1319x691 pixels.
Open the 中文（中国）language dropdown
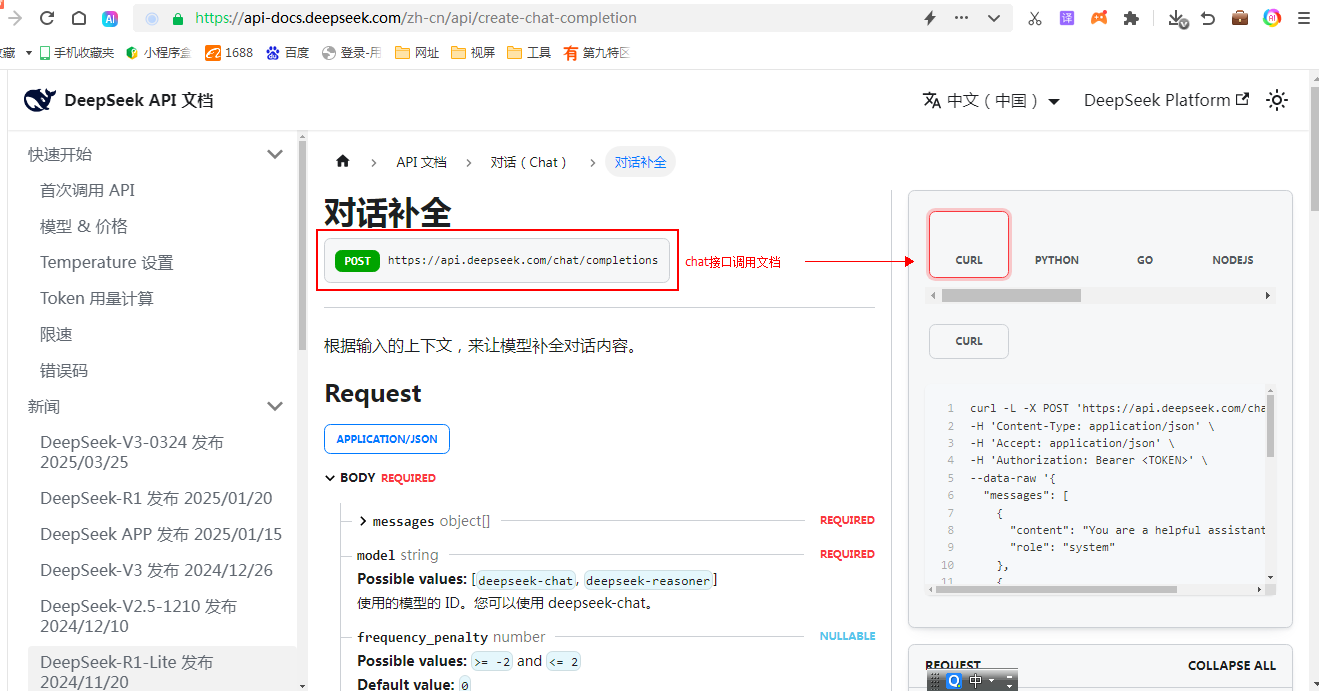coord(991,100)
